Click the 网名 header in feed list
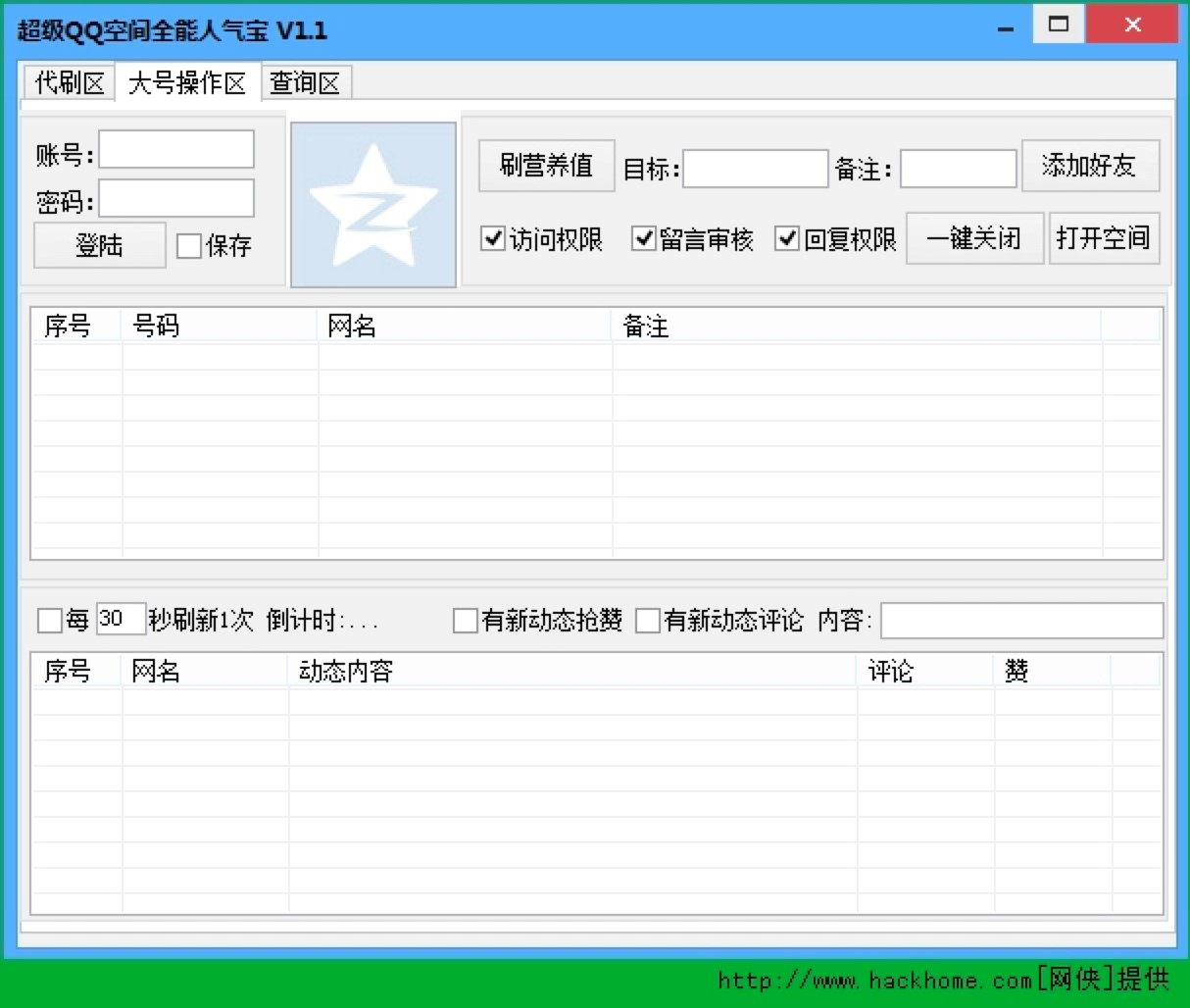Screen dimensions: 1190x1008 205,671
